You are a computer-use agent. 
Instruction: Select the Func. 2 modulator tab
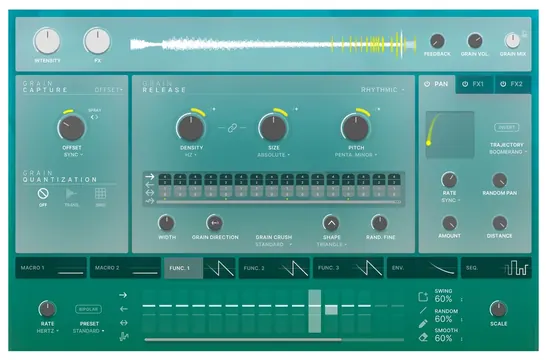(x=274, y=268)
